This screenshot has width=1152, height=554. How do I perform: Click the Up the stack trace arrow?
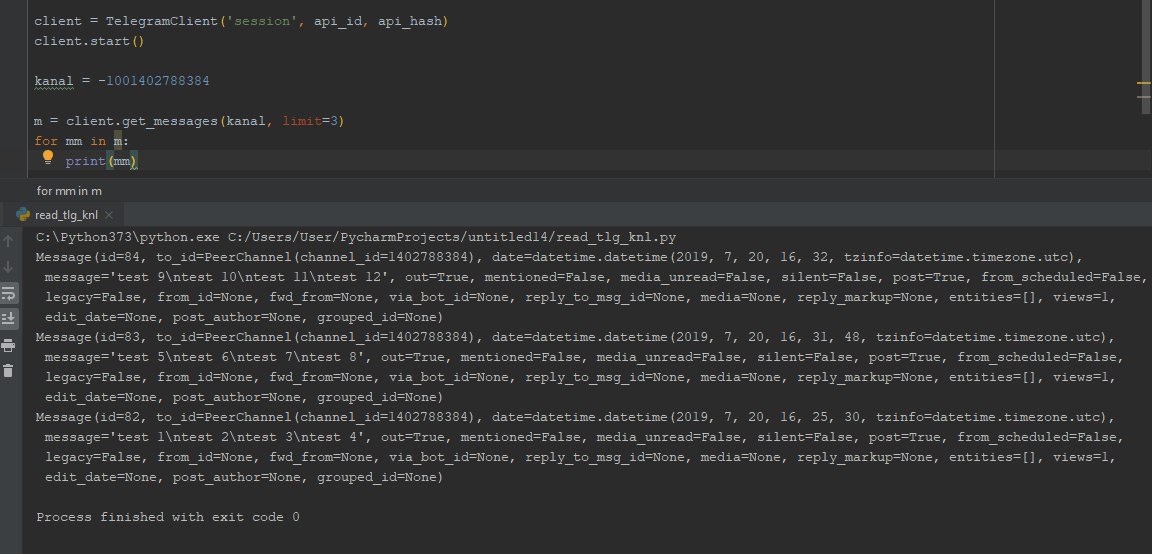(x=8, y=240)
